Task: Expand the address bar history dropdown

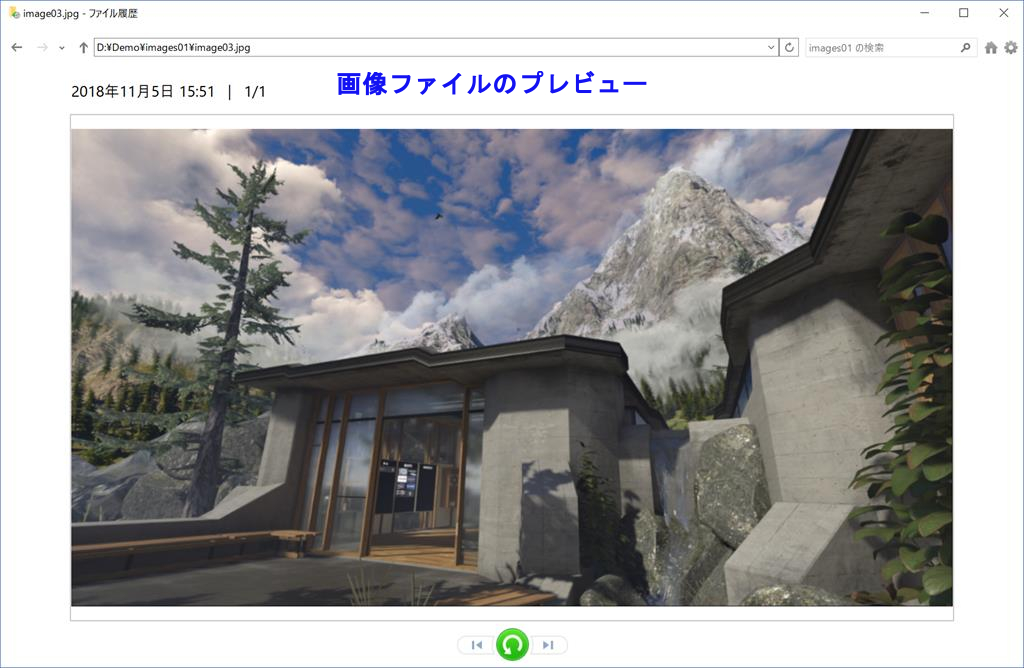Action: [770, 47]
